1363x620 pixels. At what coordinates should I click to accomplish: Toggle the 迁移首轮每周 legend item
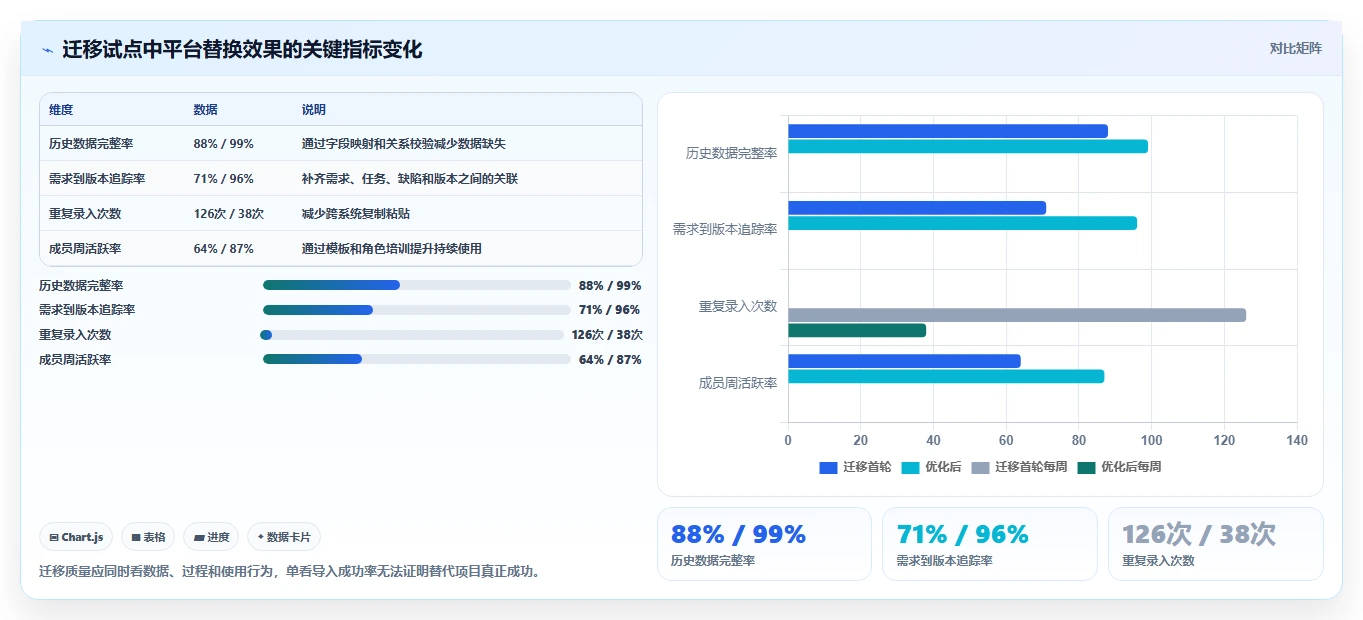click(x=1019, y=467)
